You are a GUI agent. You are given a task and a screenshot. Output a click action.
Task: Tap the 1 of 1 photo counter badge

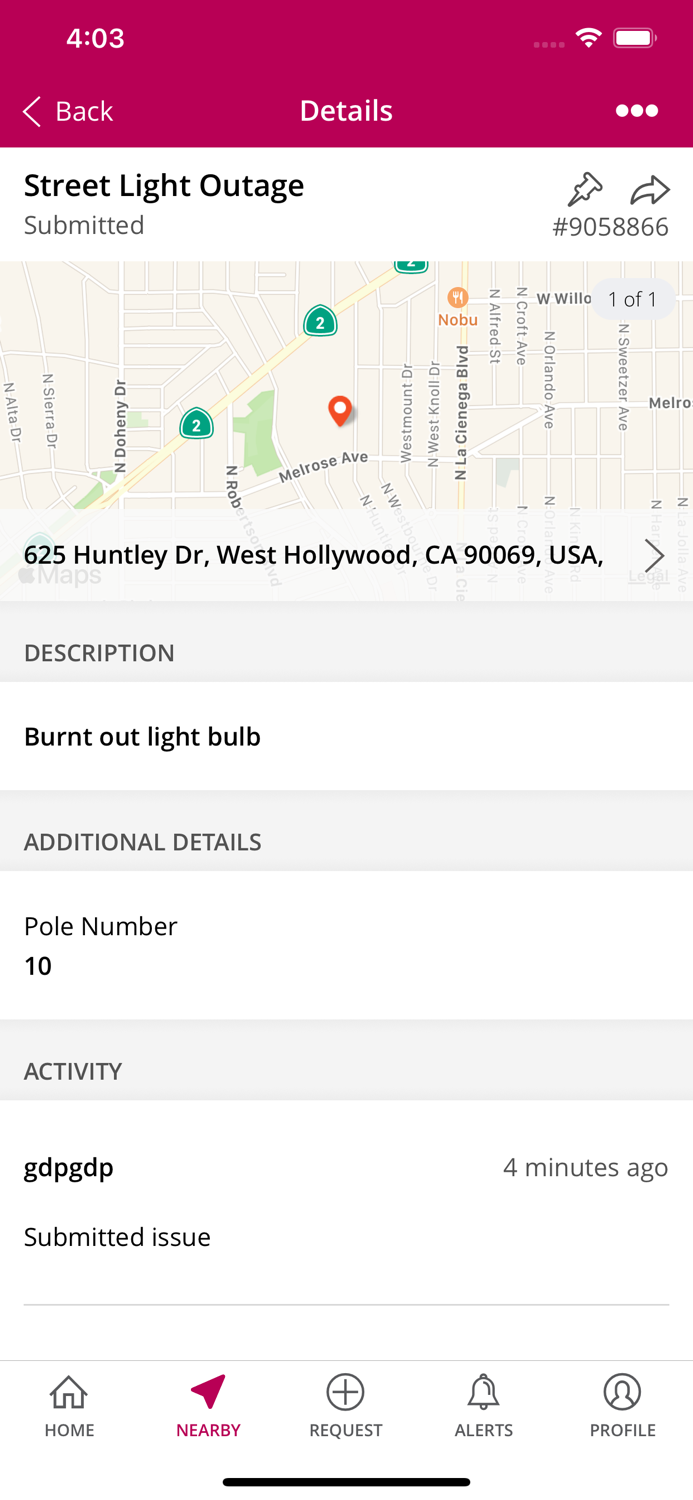click(x=633, y=299)
